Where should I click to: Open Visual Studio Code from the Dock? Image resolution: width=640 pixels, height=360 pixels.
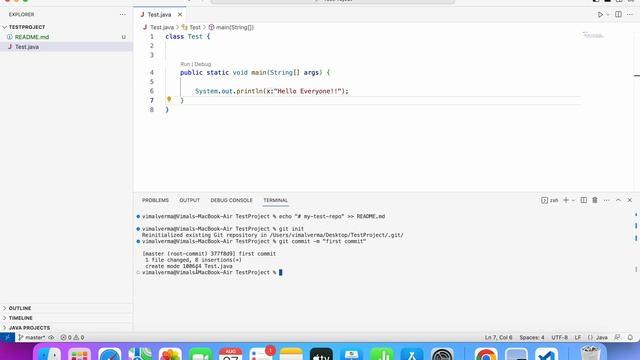[547, 355]
